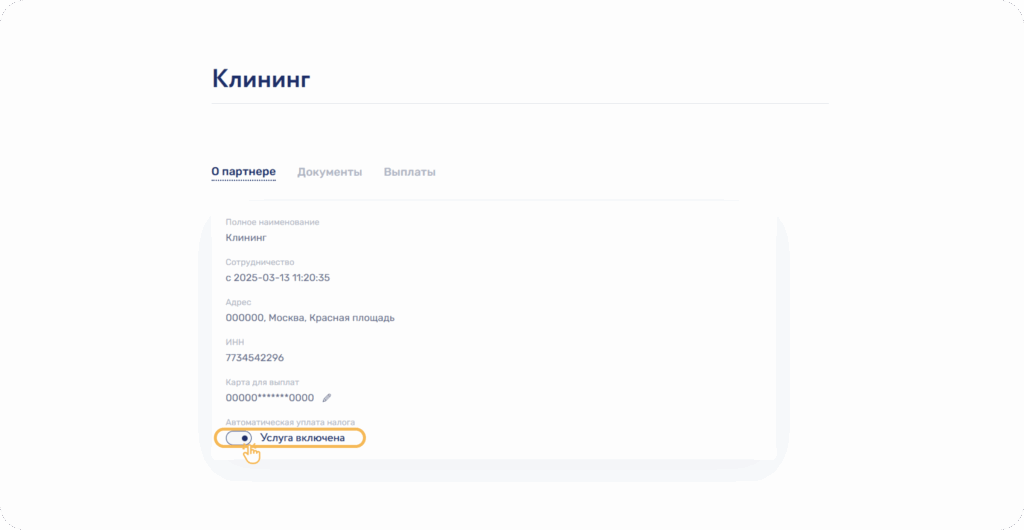Click the full name value 'Клининг' in the card

click(x=246, y=238)
